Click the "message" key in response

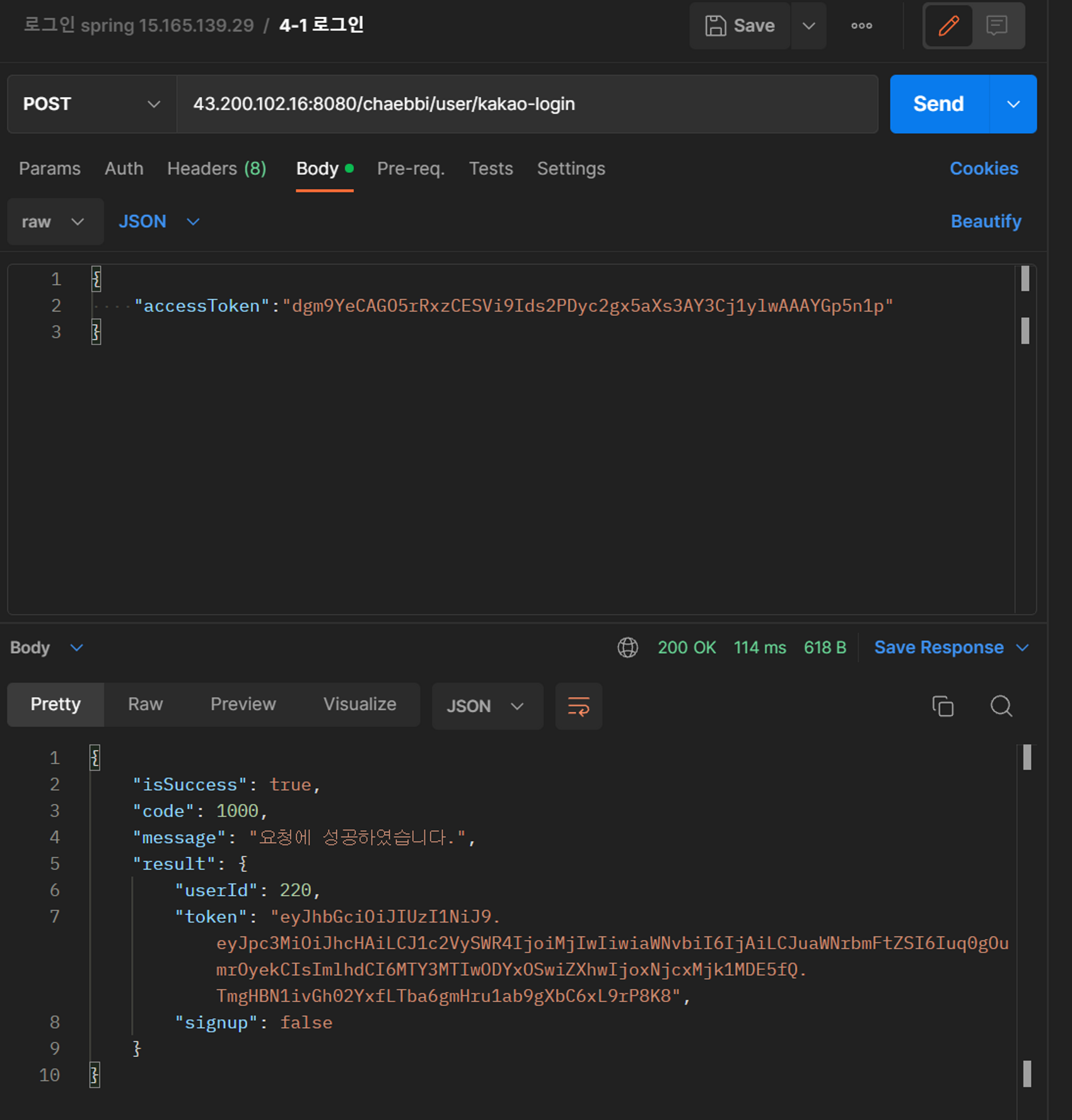tap(179, 837)
